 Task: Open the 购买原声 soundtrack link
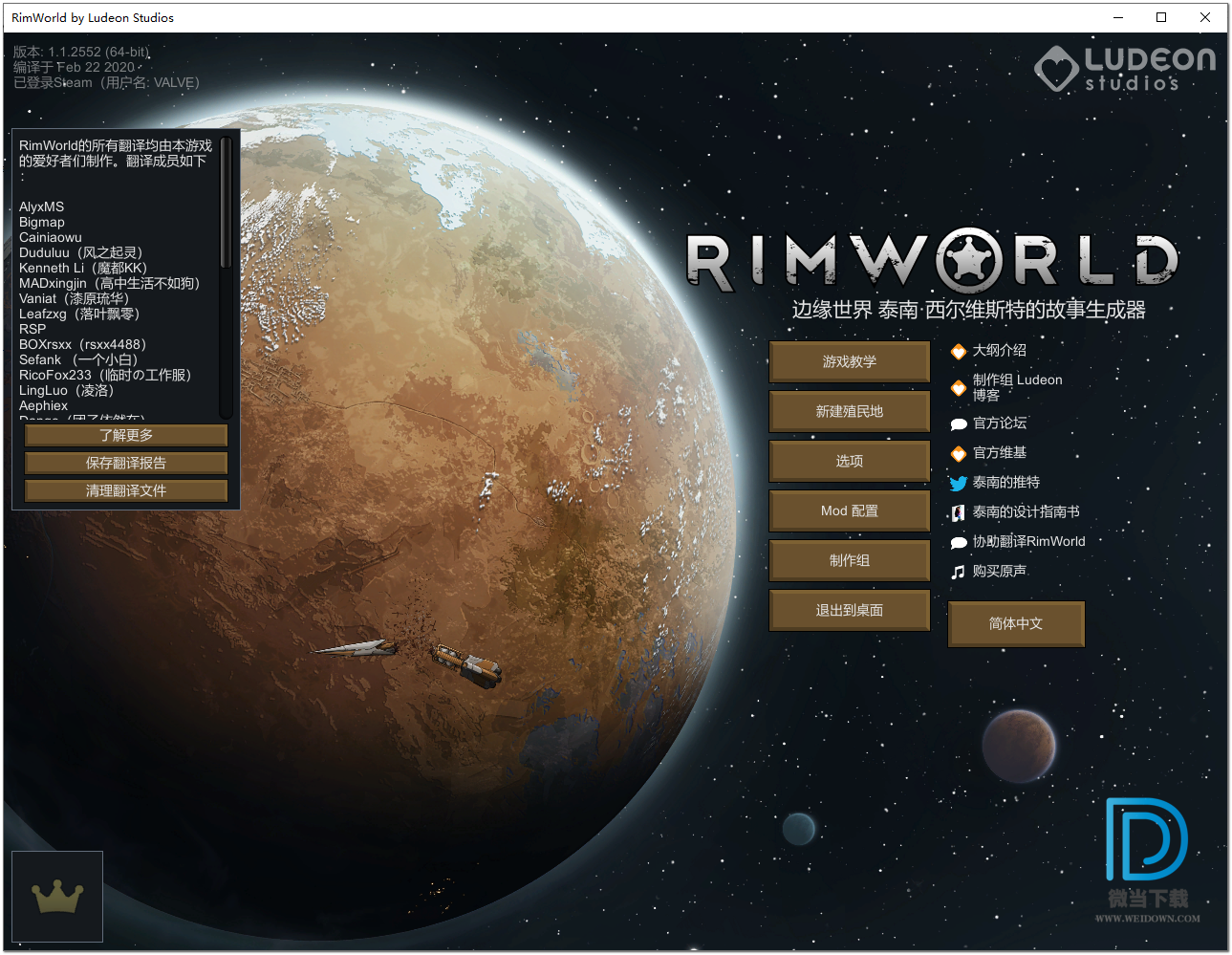(999, 571)
